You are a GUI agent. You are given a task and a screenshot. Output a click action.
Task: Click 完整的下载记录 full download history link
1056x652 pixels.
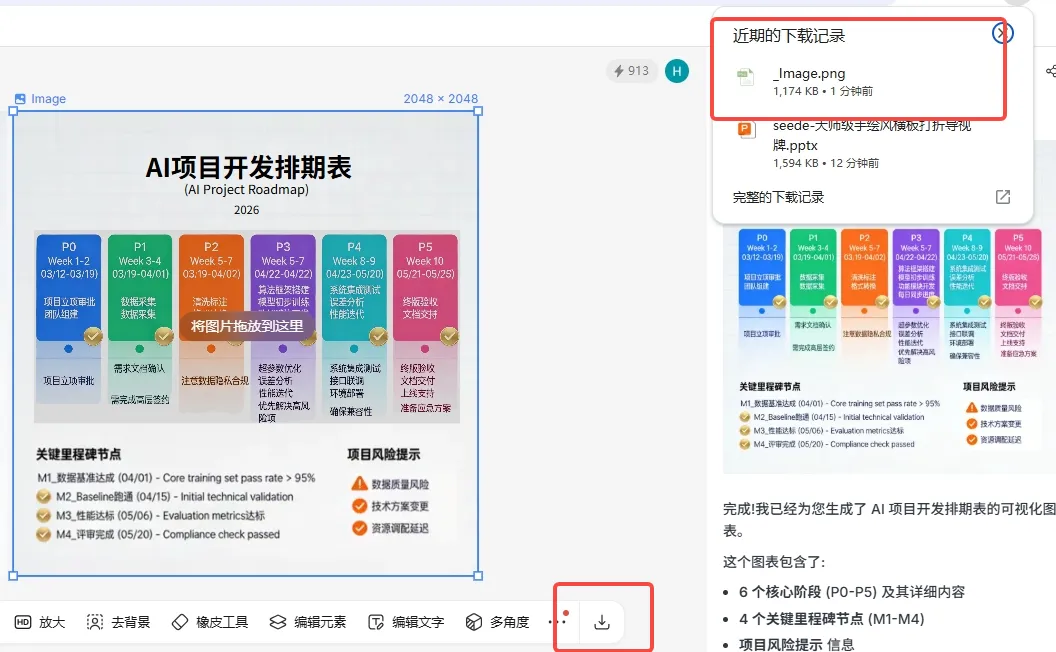tap(778, 197)
